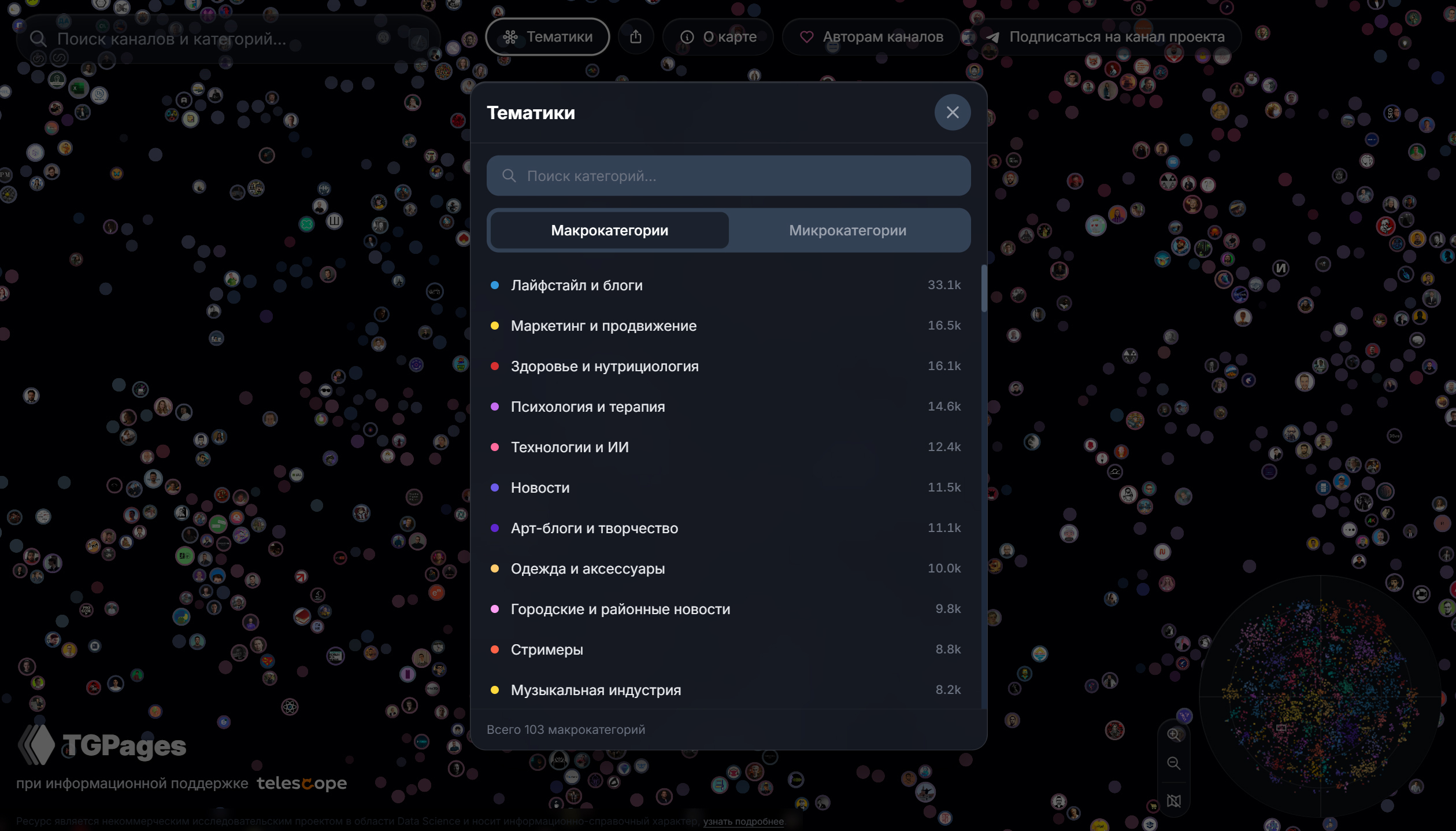
Task: Click the share icon in top toolbar
Action: tap(635, 36)
